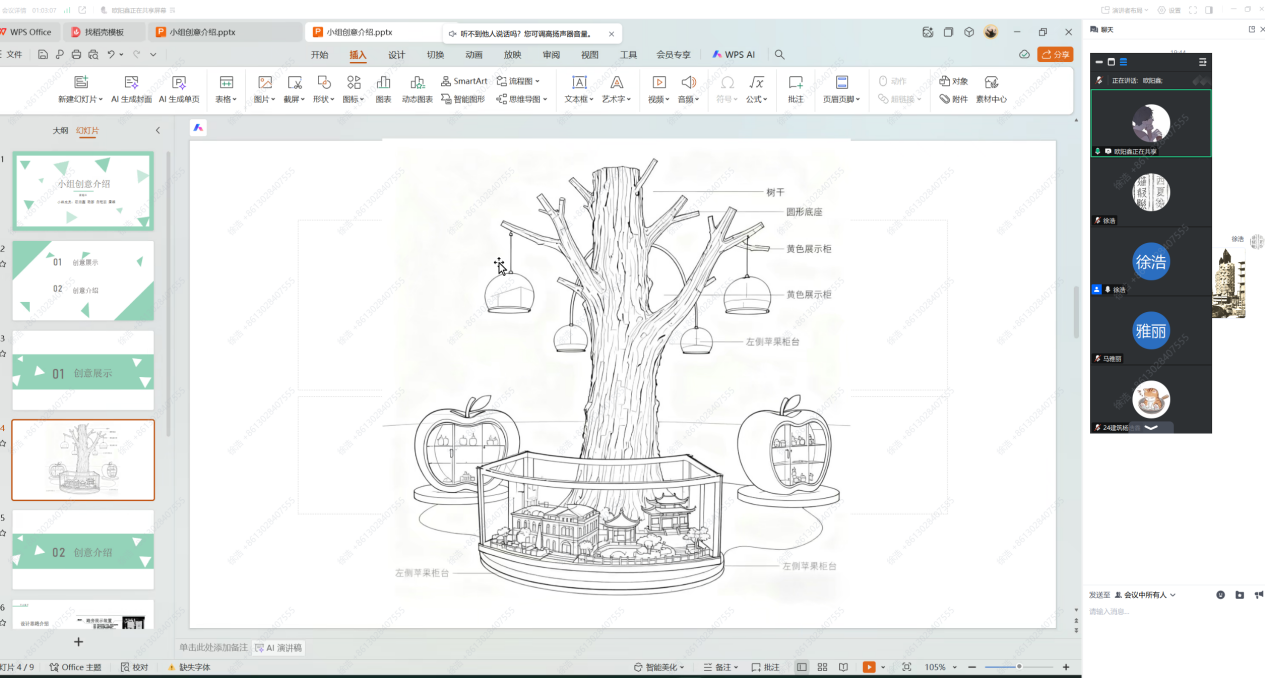Screen dimensions: 1265x678
Task: Toggle normal view button in status bar
Action: point(802,667)
